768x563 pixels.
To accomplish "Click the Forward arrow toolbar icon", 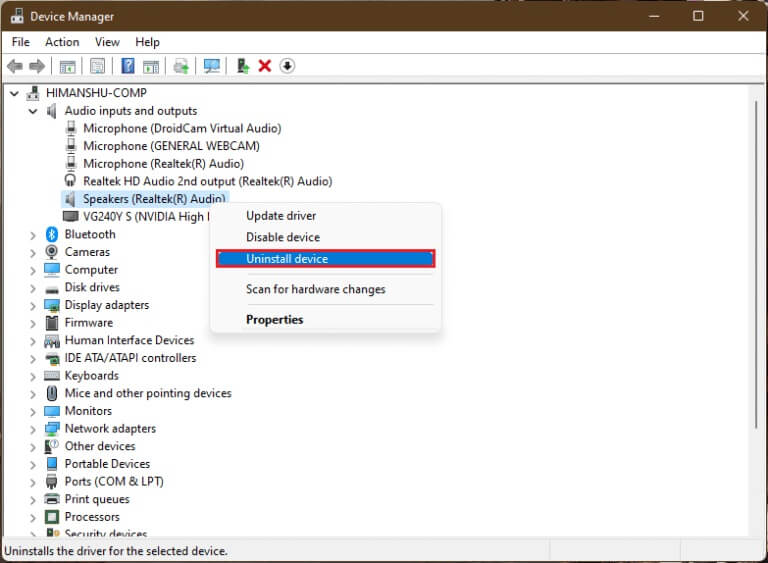I will pyautogui.click(x=37, y=66).
